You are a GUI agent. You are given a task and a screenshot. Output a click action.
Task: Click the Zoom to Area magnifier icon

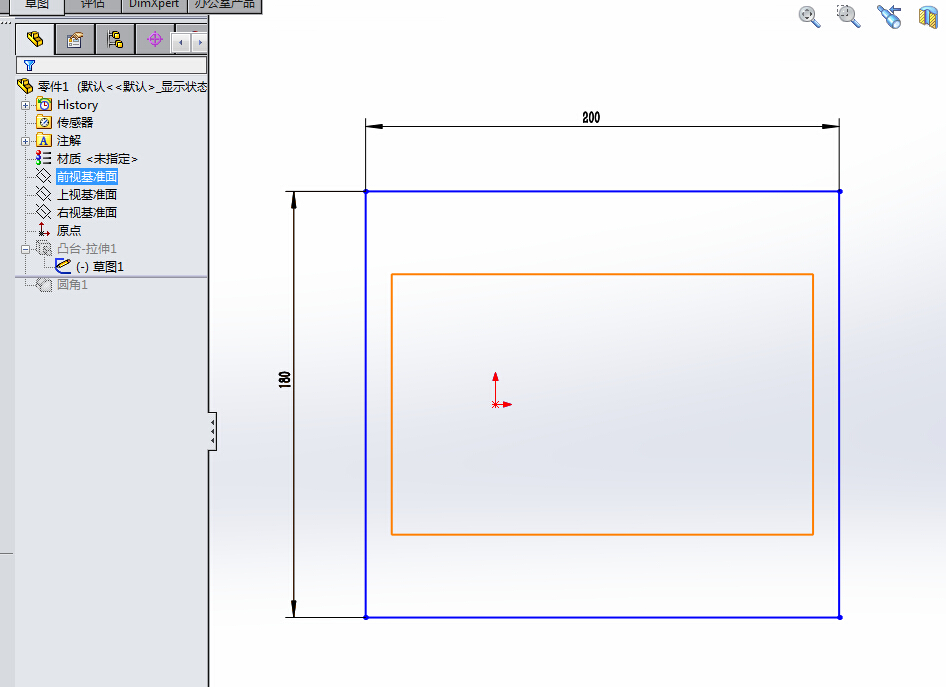click(848, 16)
